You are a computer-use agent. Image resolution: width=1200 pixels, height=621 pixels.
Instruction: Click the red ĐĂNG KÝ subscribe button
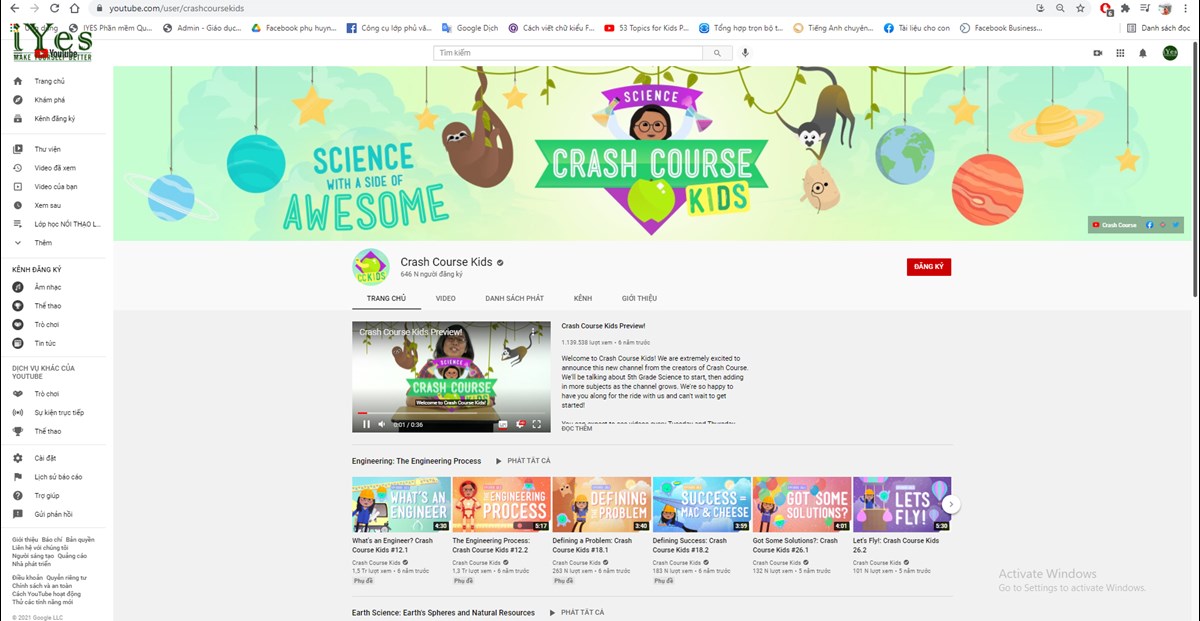tap(929, 267)
